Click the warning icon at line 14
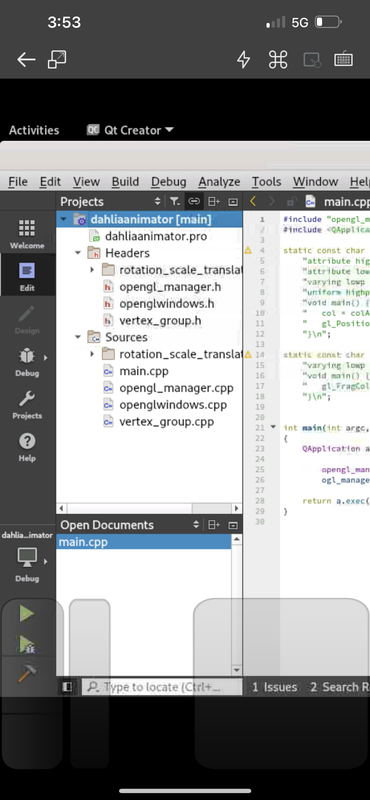Screen dimensions: 370x800 (x=248, y=355)
